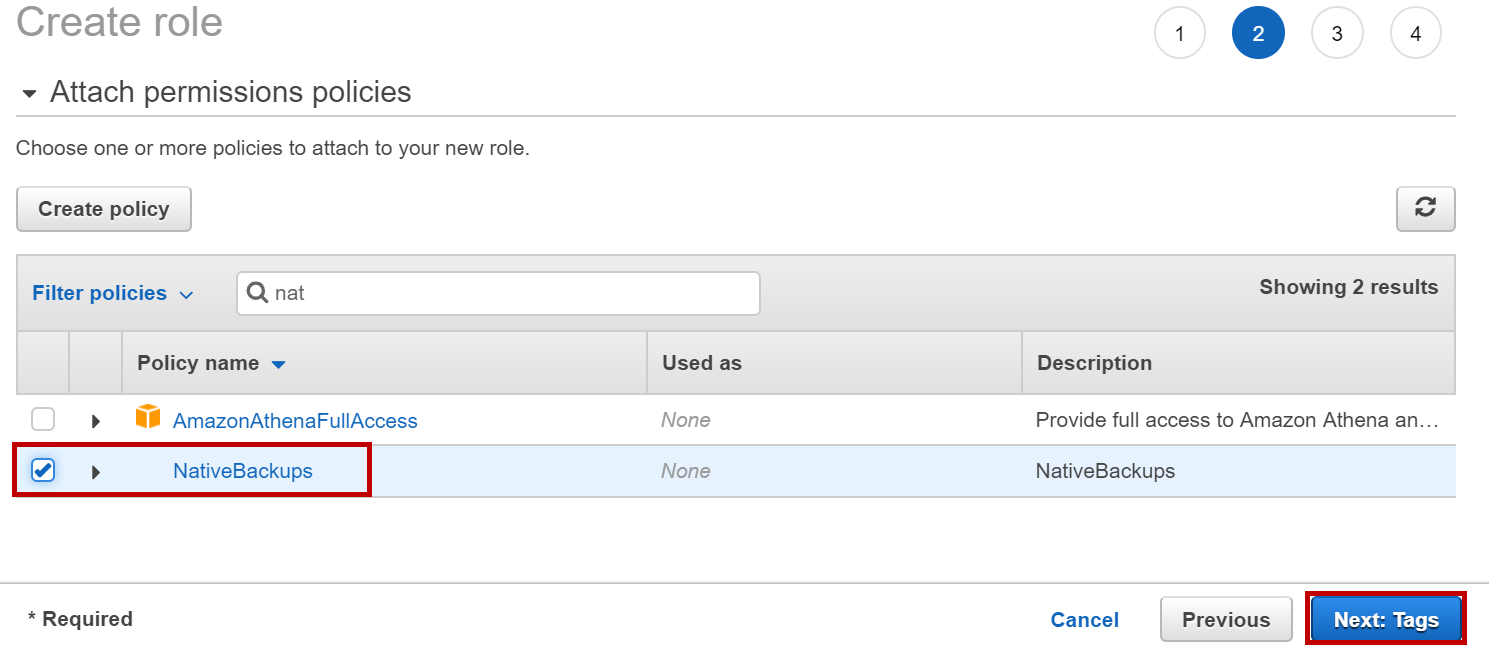Viewport: 1511px width, 667px height.
Task: Uncheck the NativeBackups policy checkbox
Action: (43, 470)
